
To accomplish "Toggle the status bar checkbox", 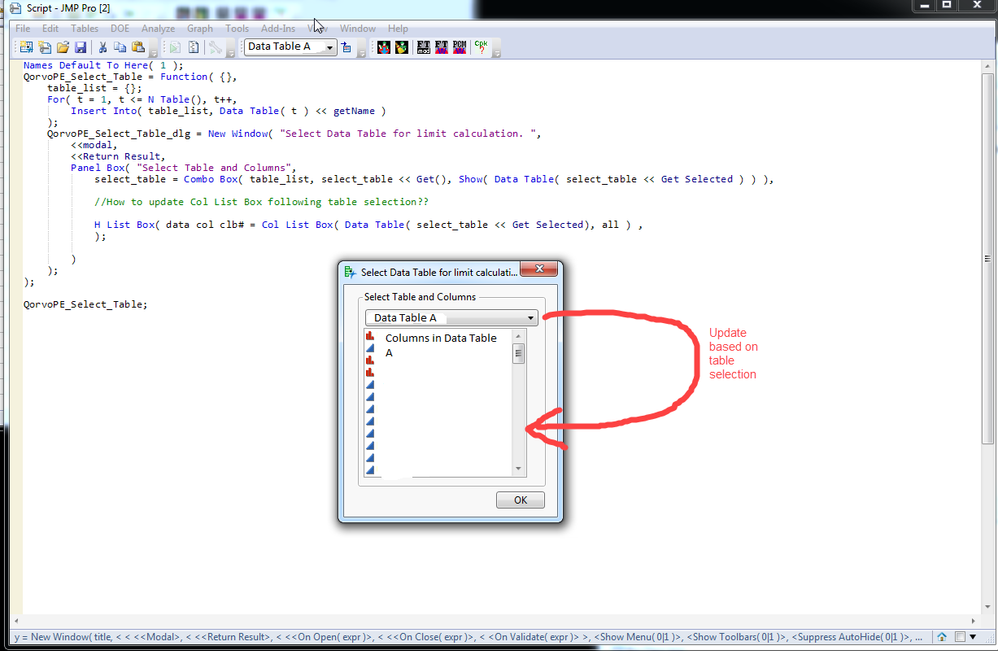I will click(960, 636).
